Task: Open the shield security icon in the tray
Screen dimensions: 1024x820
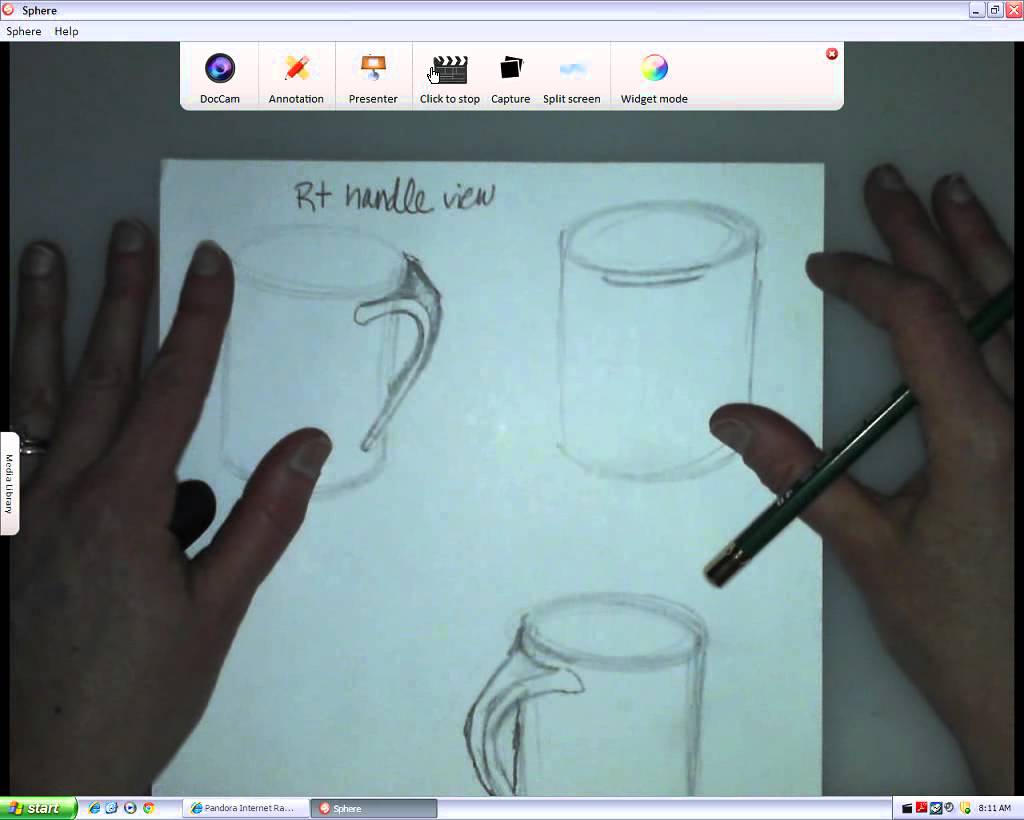Action: click(x=962, y=807)
